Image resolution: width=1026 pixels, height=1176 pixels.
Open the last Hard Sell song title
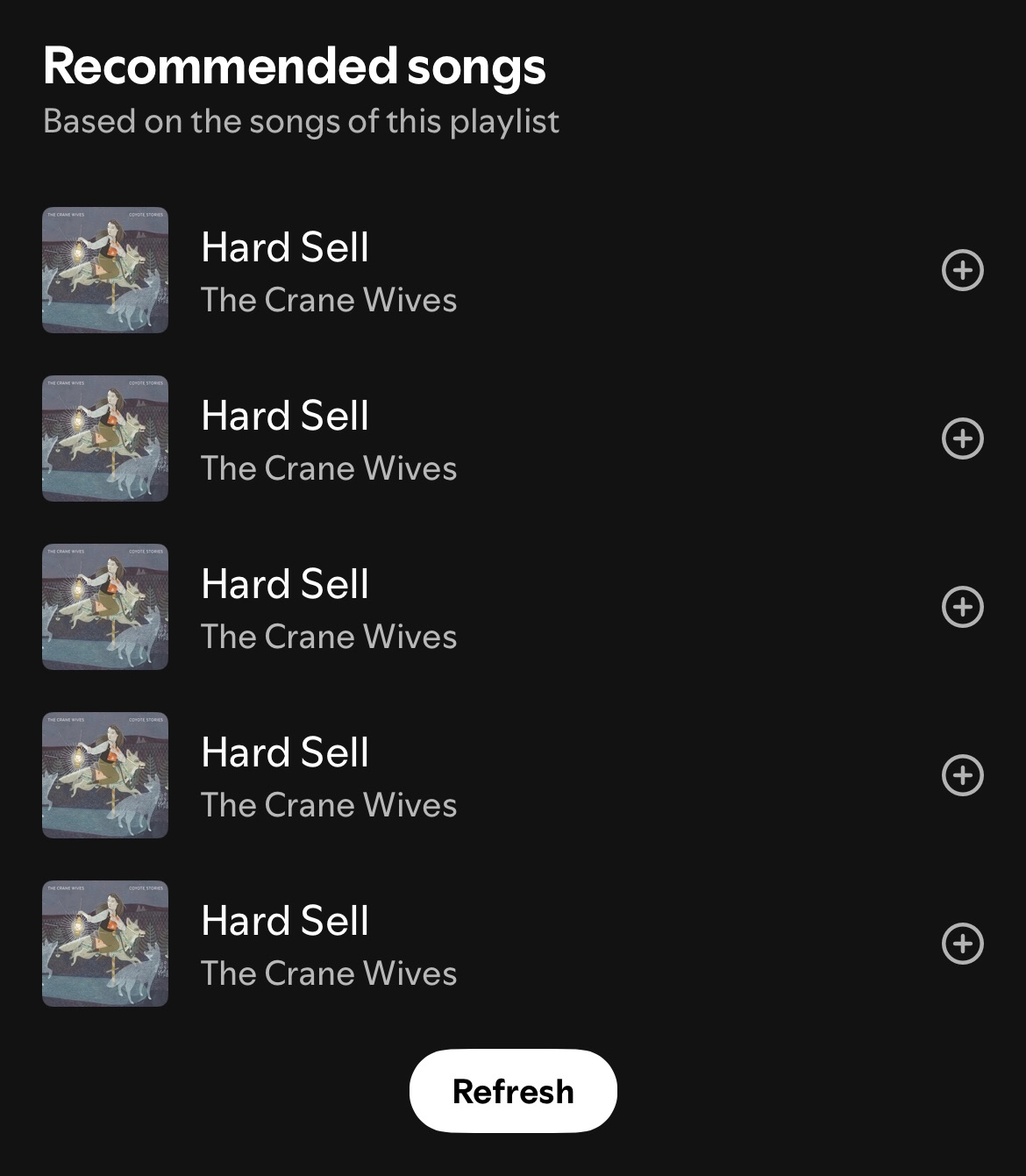tap(285, 921)
